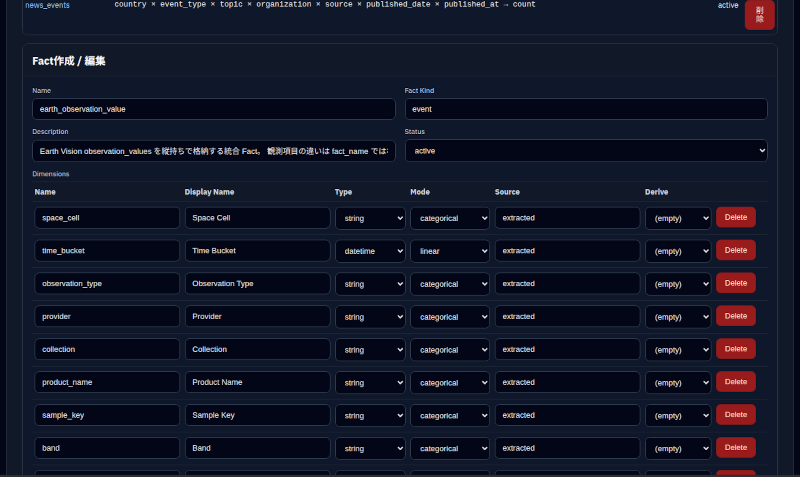
Task: Open the news_events fact link
Action: coord(47,5)
